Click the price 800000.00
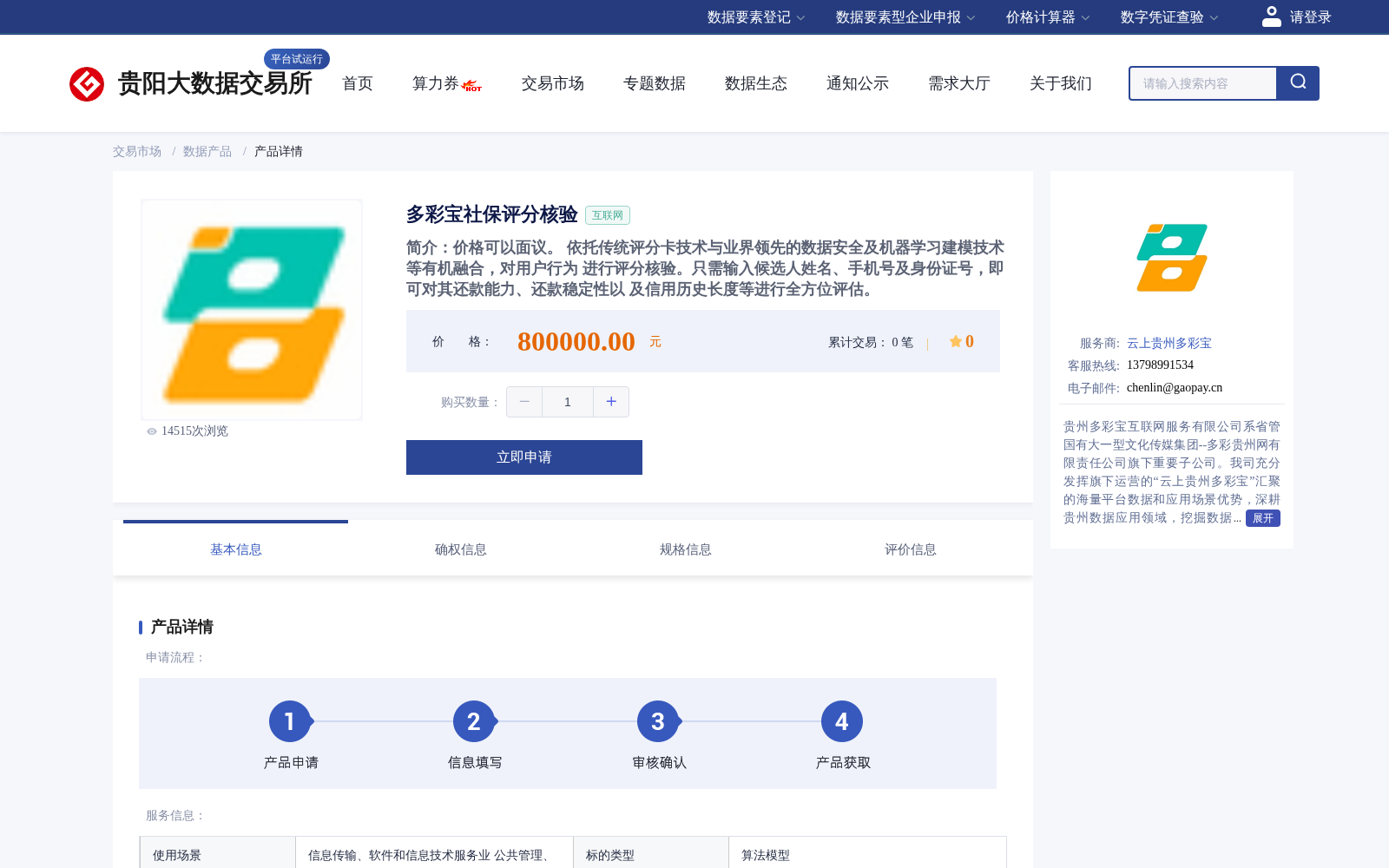This screenshot has height=868, width=1389. coord(576,341)
